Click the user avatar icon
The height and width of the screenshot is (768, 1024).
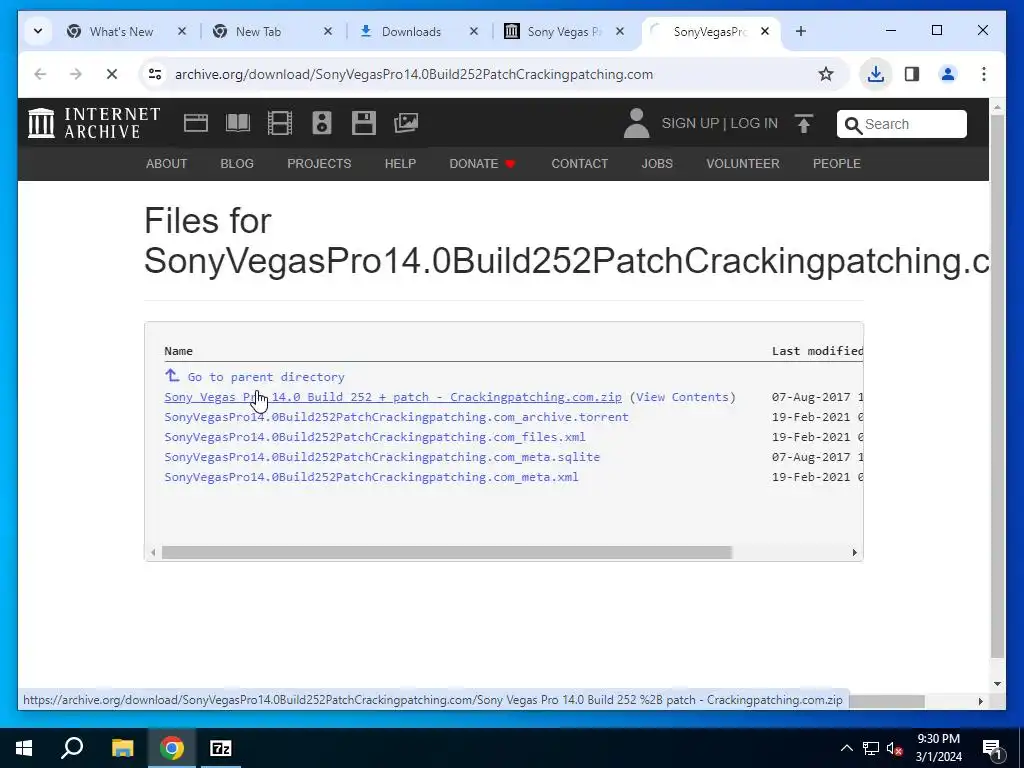click(x=636, y=123)
